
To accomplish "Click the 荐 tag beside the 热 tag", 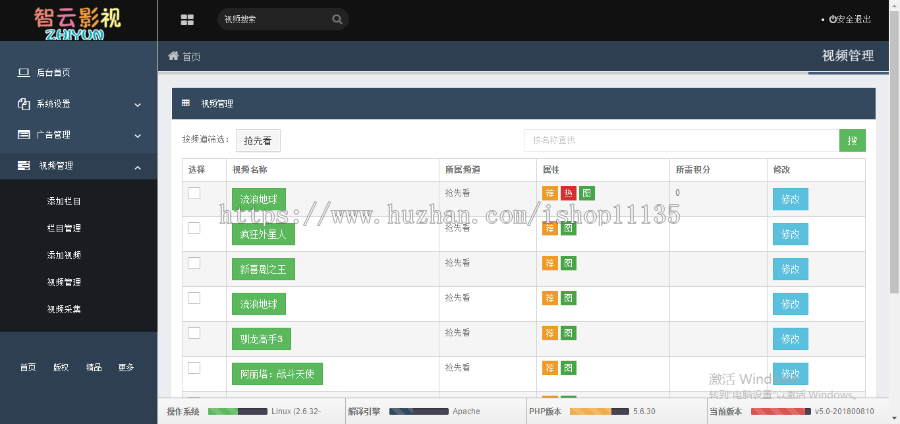I will 550,193.
